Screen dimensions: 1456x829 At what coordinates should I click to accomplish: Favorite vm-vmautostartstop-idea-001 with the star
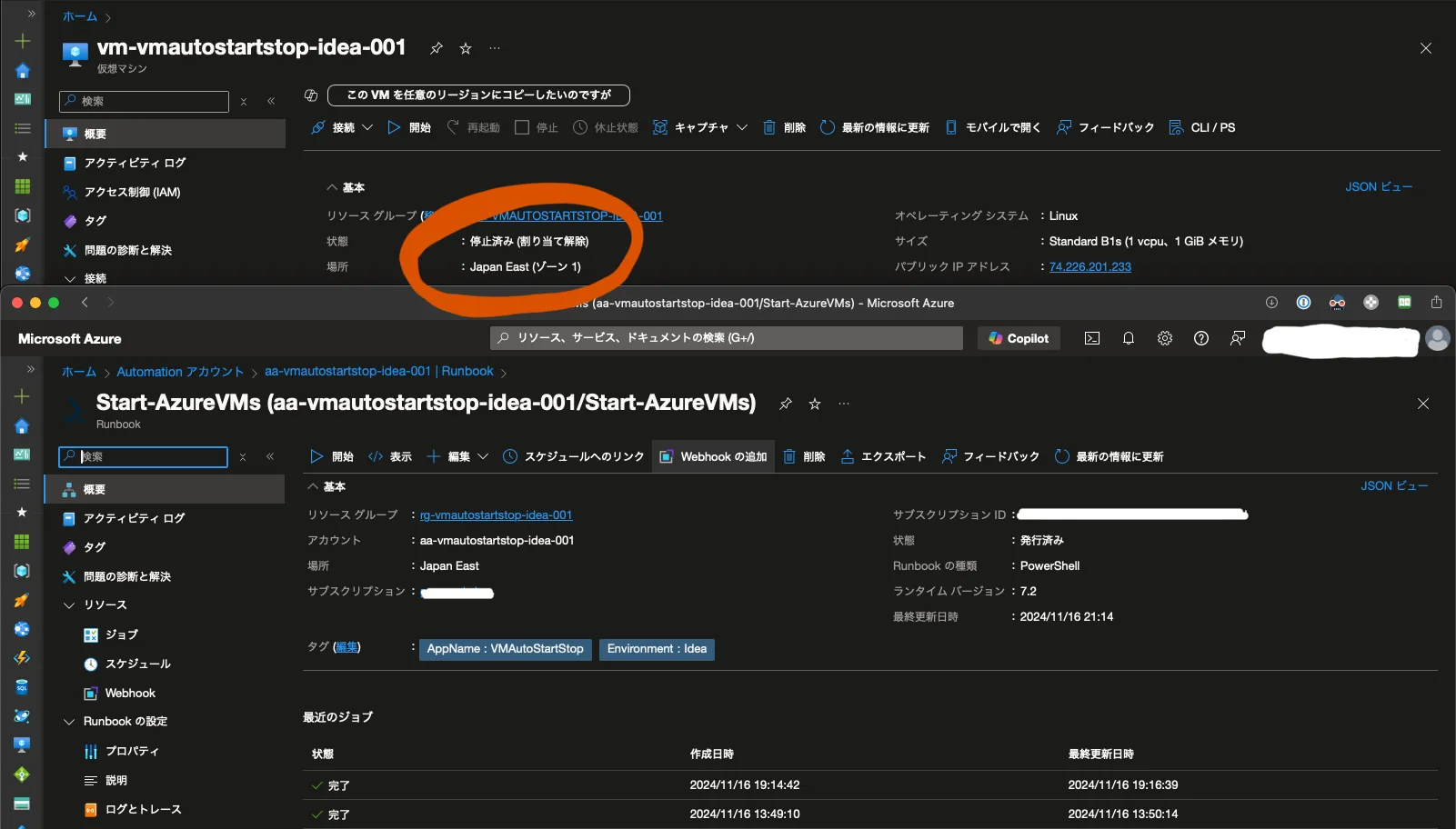(x=466, y=48)
